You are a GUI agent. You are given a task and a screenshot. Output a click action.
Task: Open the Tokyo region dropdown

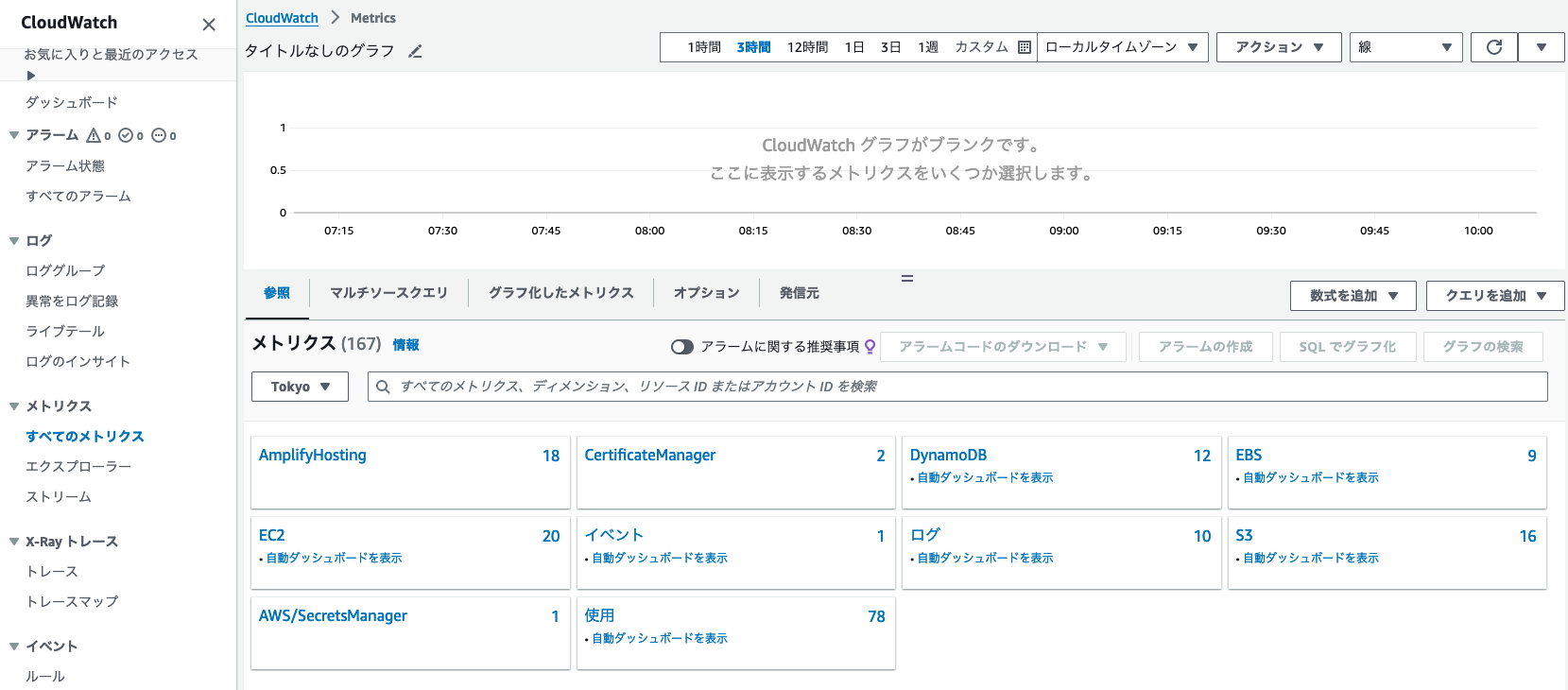[300, 387]
